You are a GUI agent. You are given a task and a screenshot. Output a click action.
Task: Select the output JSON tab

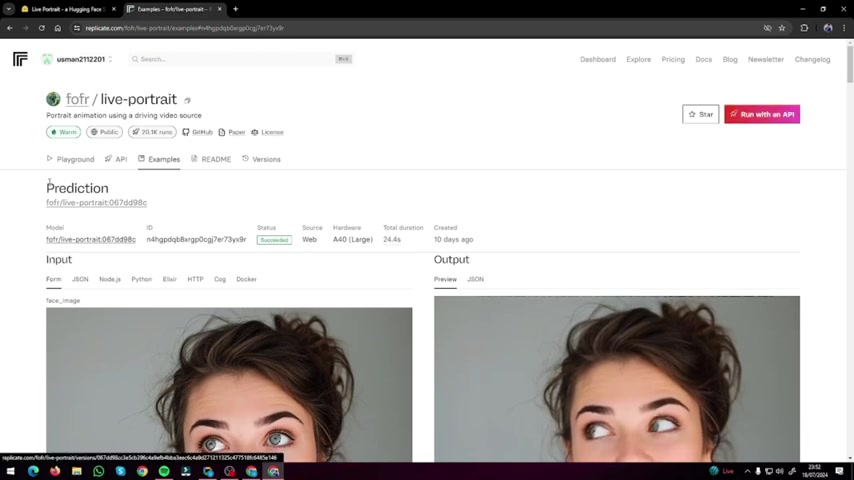475,279
